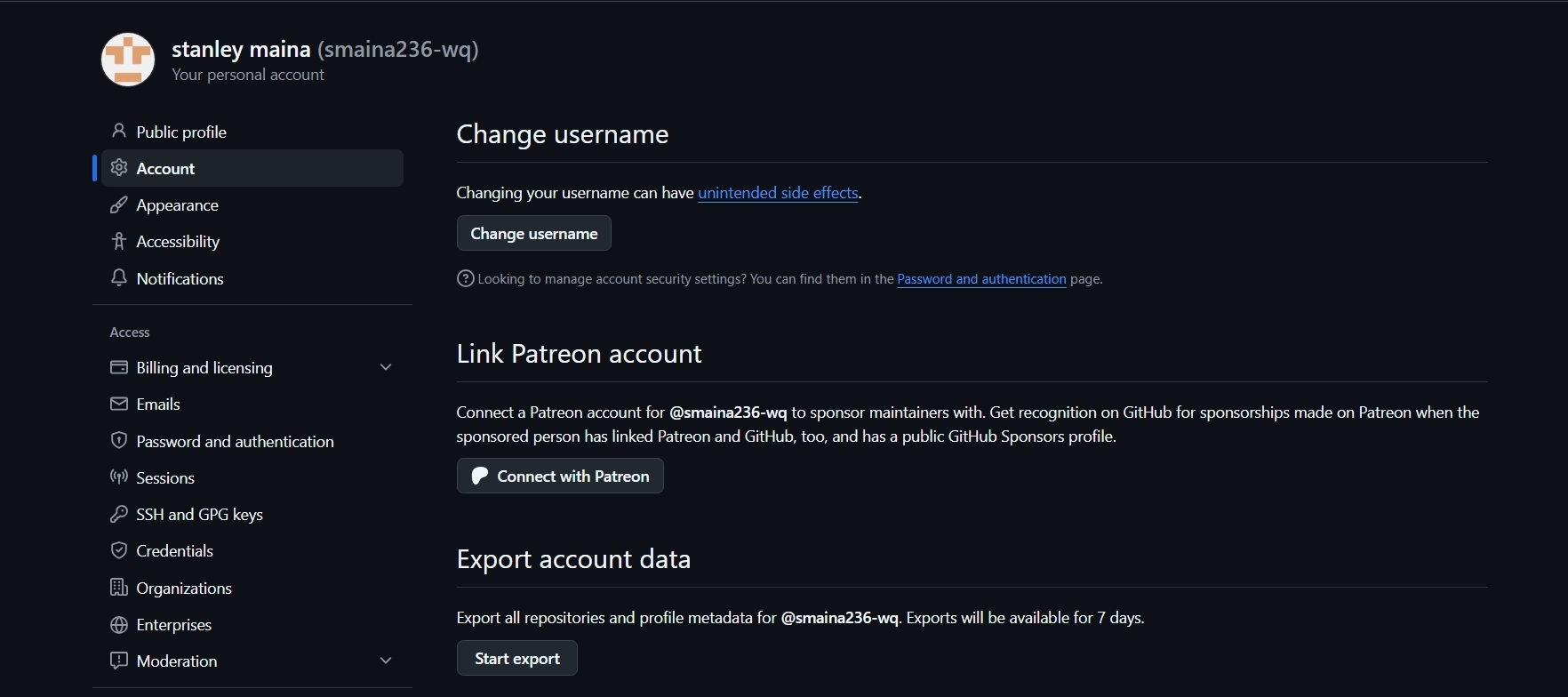This screenshot has height=697, width=1568.
Task: Click the gear icon next to Account
Action: coord(118,168)
